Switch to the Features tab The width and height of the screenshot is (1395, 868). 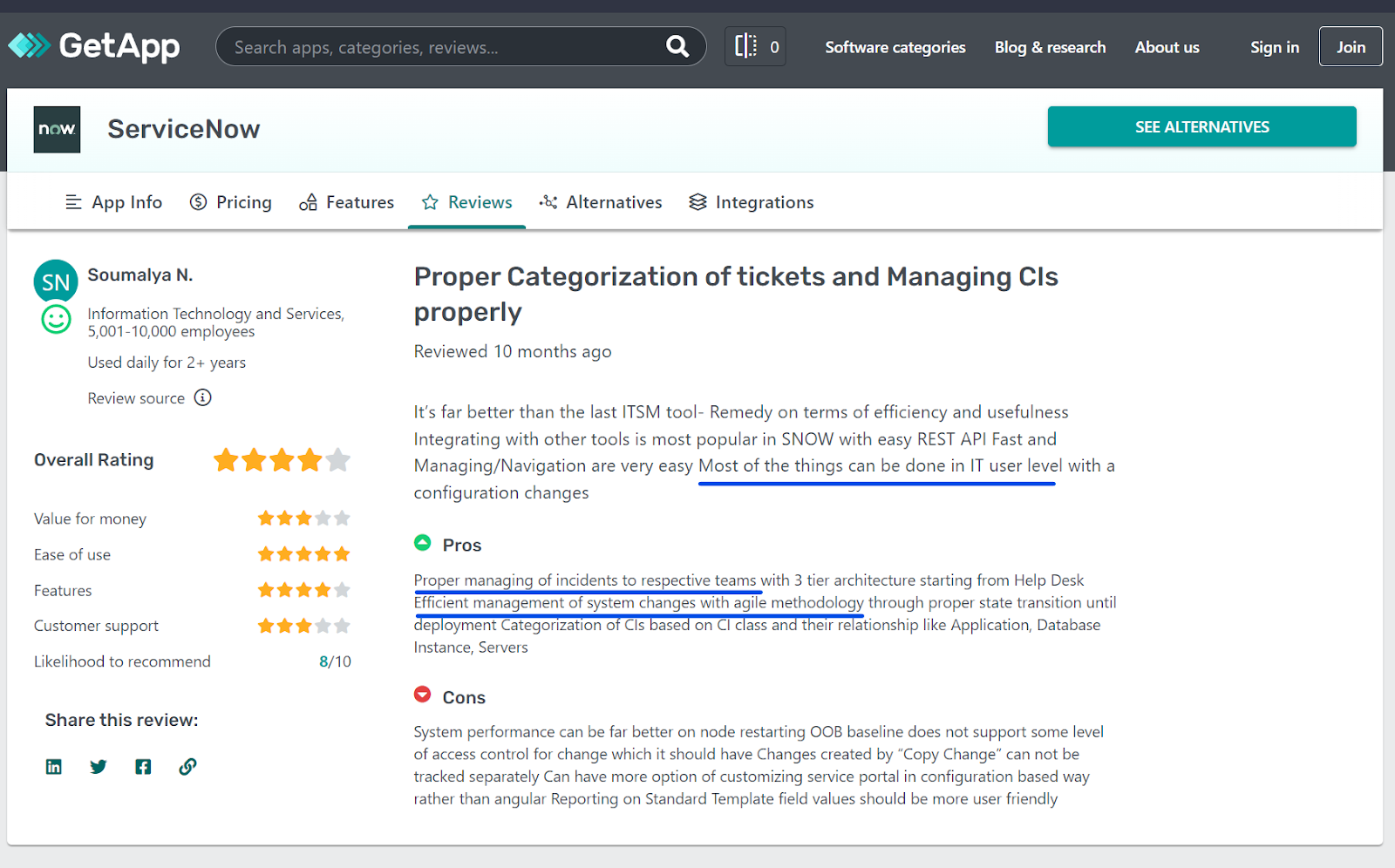347,202
